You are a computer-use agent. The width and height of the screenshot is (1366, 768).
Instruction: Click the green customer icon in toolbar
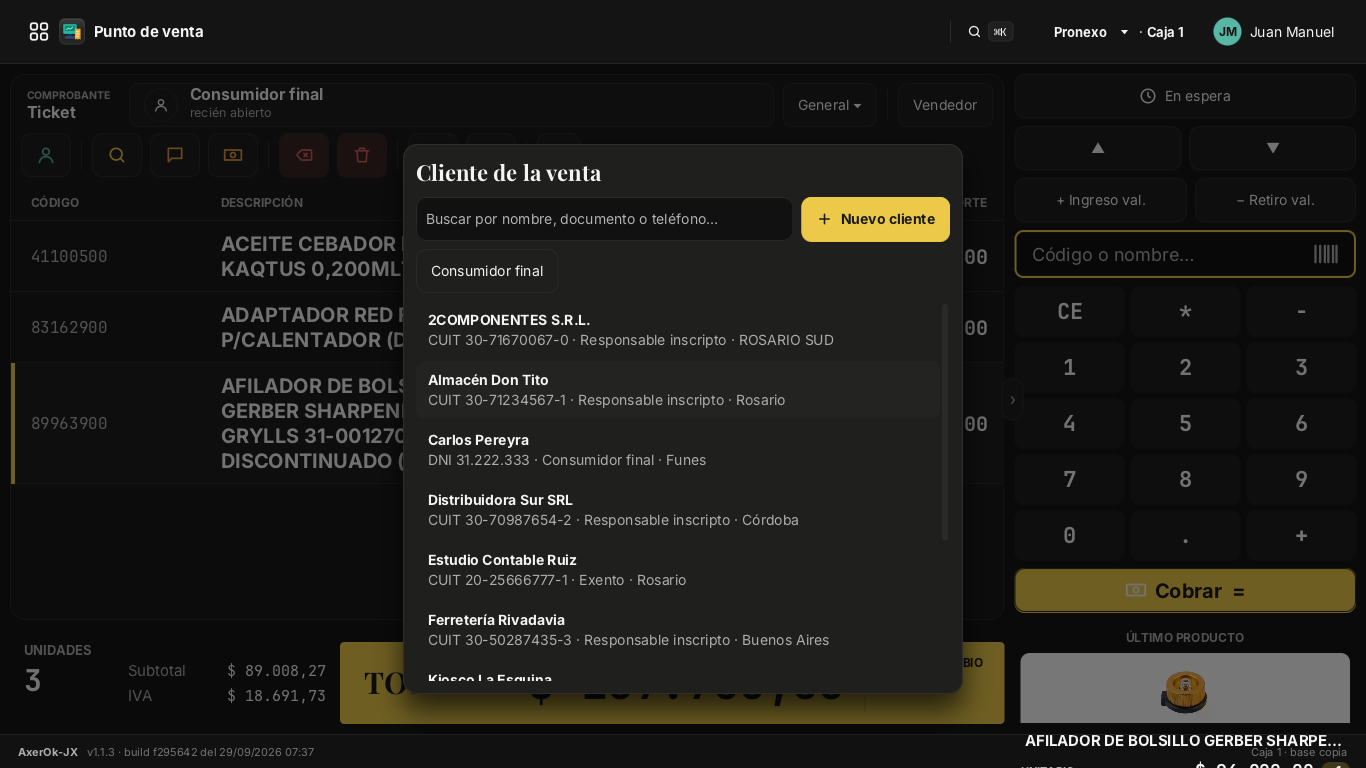pos(46,155)
